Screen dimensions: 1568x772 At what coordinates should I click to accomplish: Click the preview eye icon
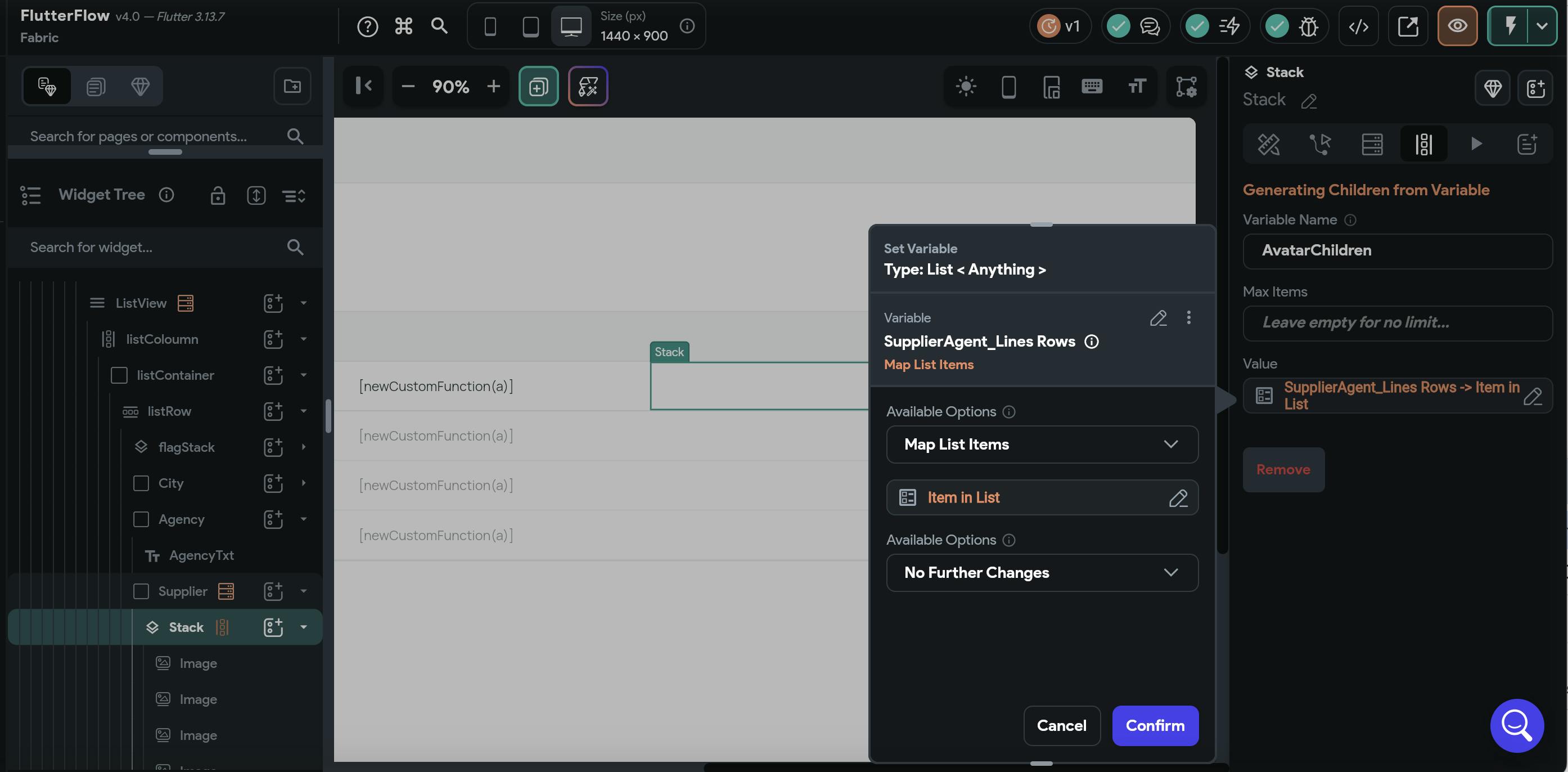[x=1457, y=26]
